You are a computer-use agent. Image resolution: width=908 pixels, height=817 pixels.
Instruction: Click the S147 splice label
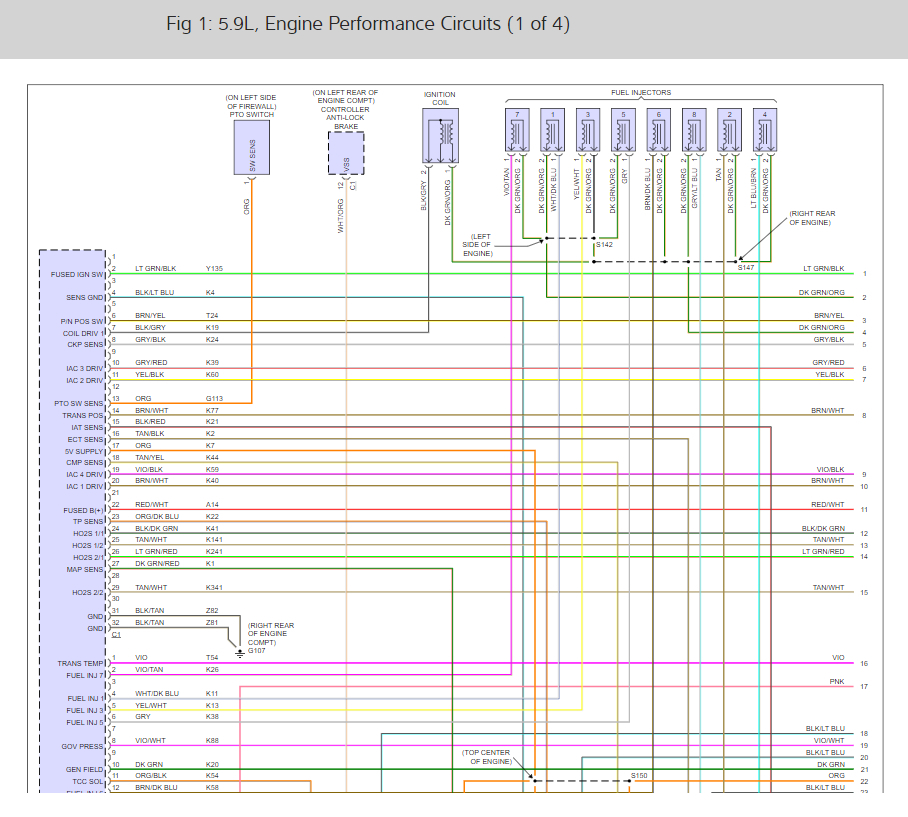click(746, 268)
